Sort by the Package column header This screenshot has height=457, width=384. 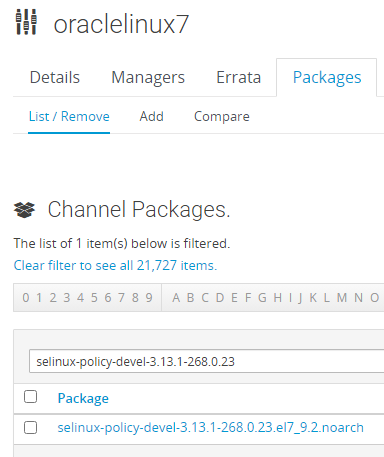click(x=83, y=398)
